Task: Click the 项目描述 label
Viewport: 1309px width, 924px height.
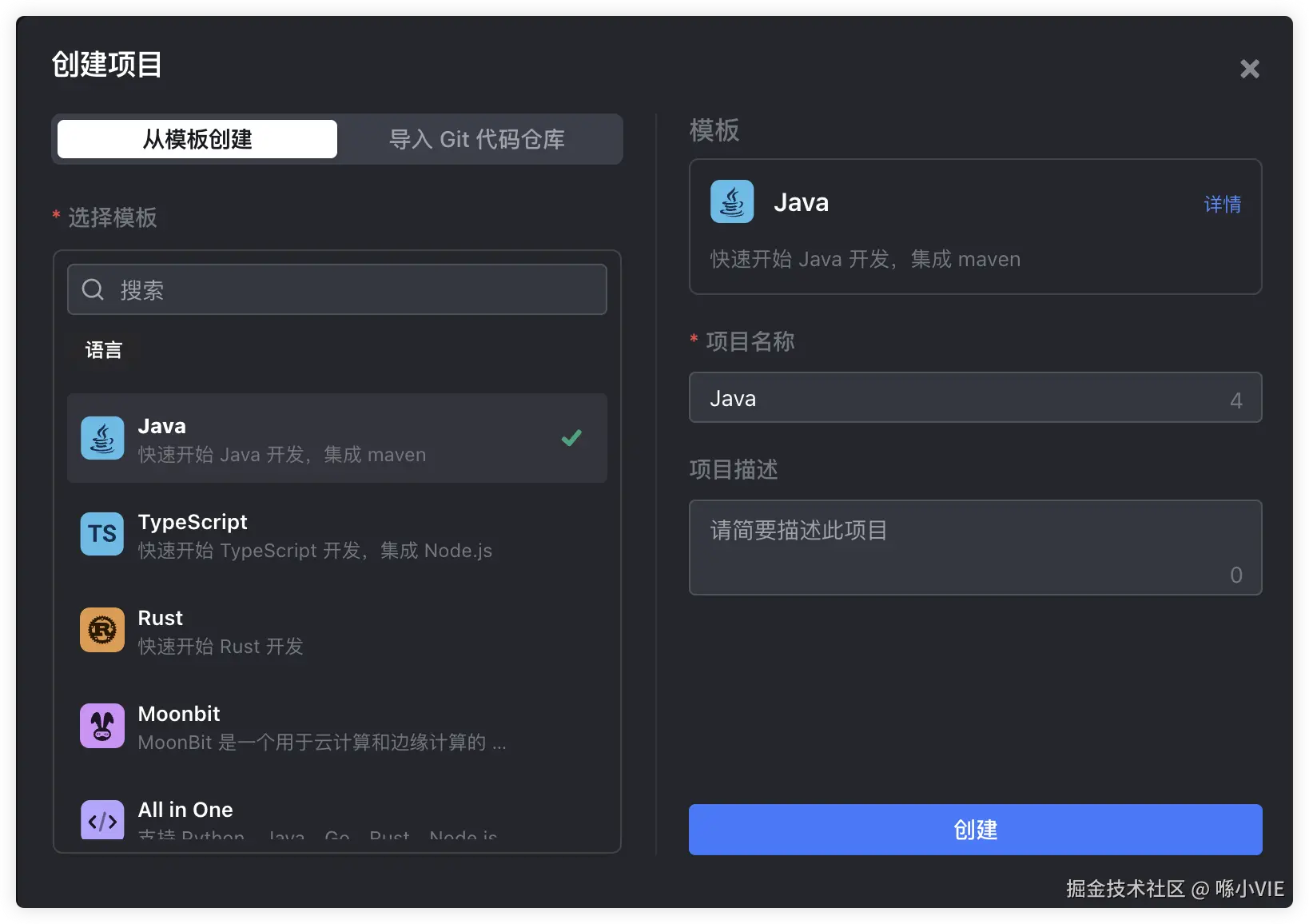Action: point(734,469)
